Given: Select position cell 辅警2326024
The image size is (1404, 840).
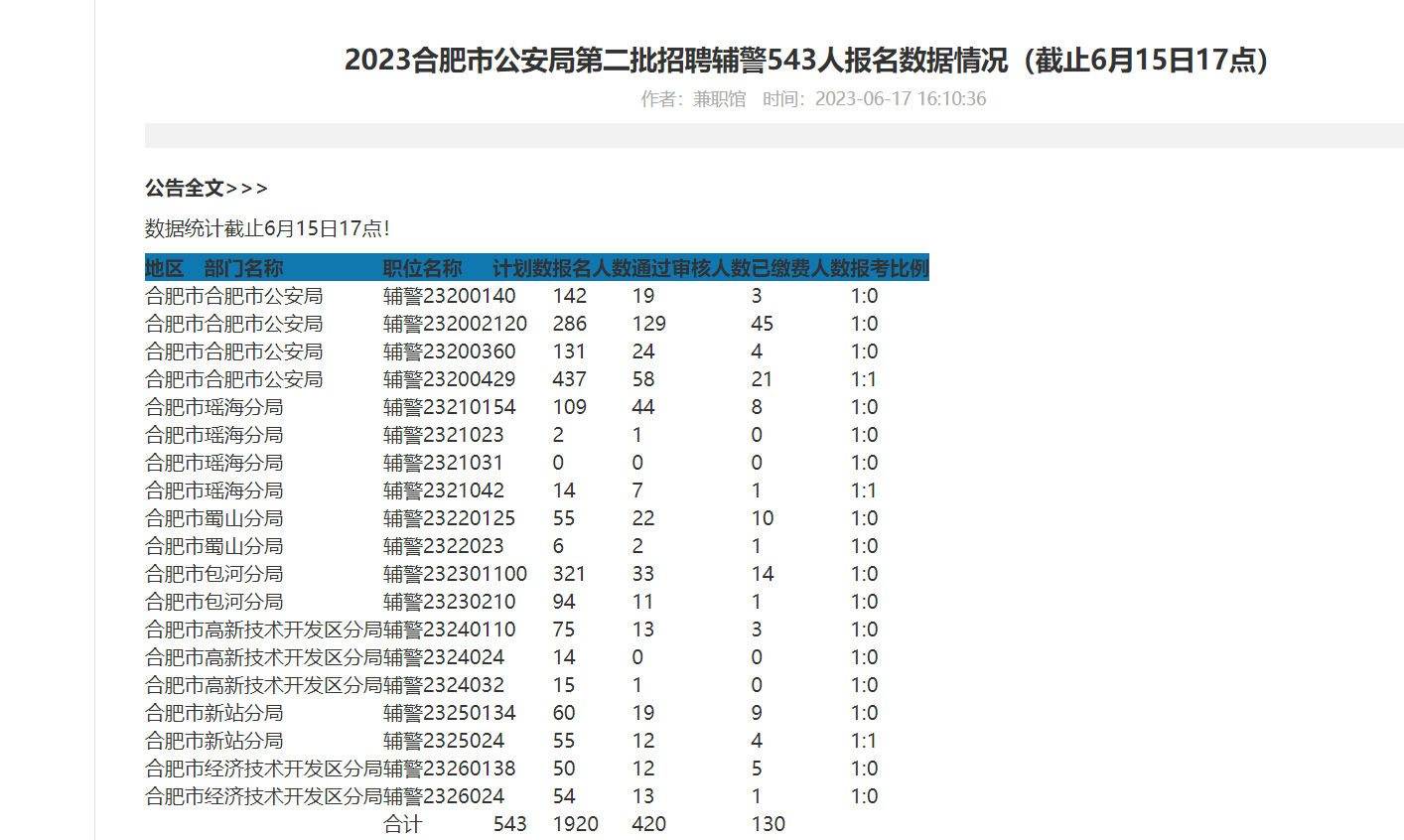Looking at the screenshot, I should [x=444, y=796].
